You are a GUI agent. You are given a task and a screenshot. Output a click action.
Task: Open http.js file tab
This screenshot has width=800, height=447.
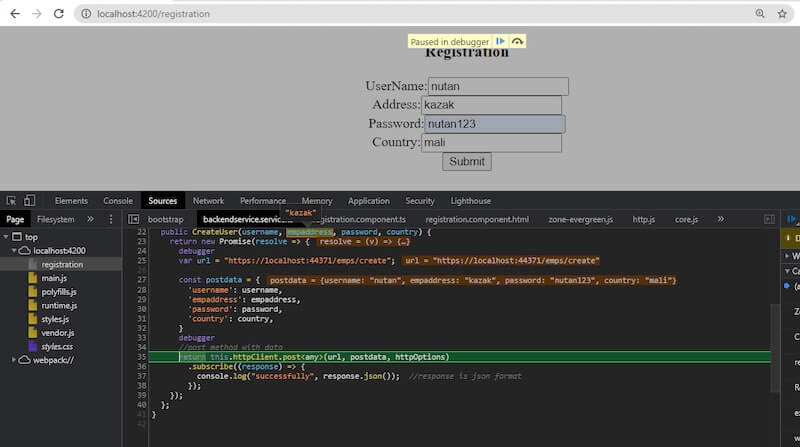click(x=644, y=219)
